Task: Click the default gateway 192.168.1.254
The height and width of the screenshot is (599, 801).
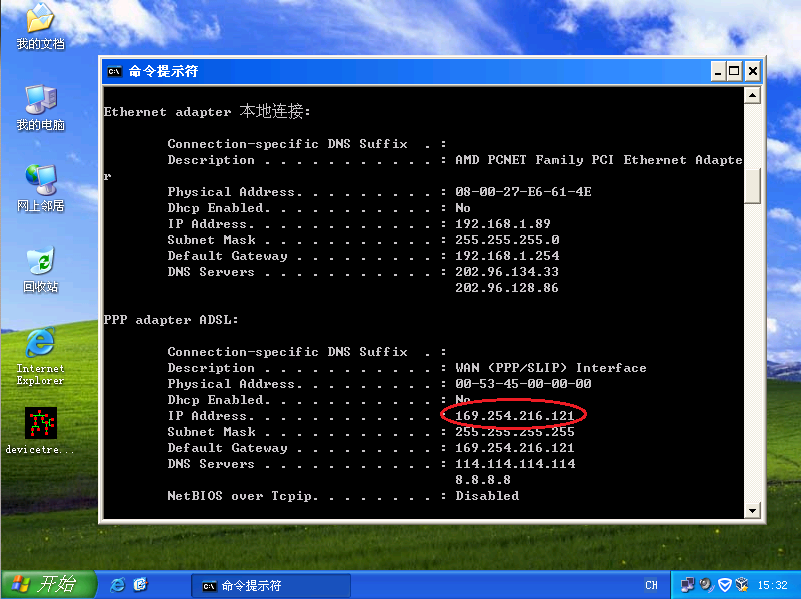Action: [507, 256]
